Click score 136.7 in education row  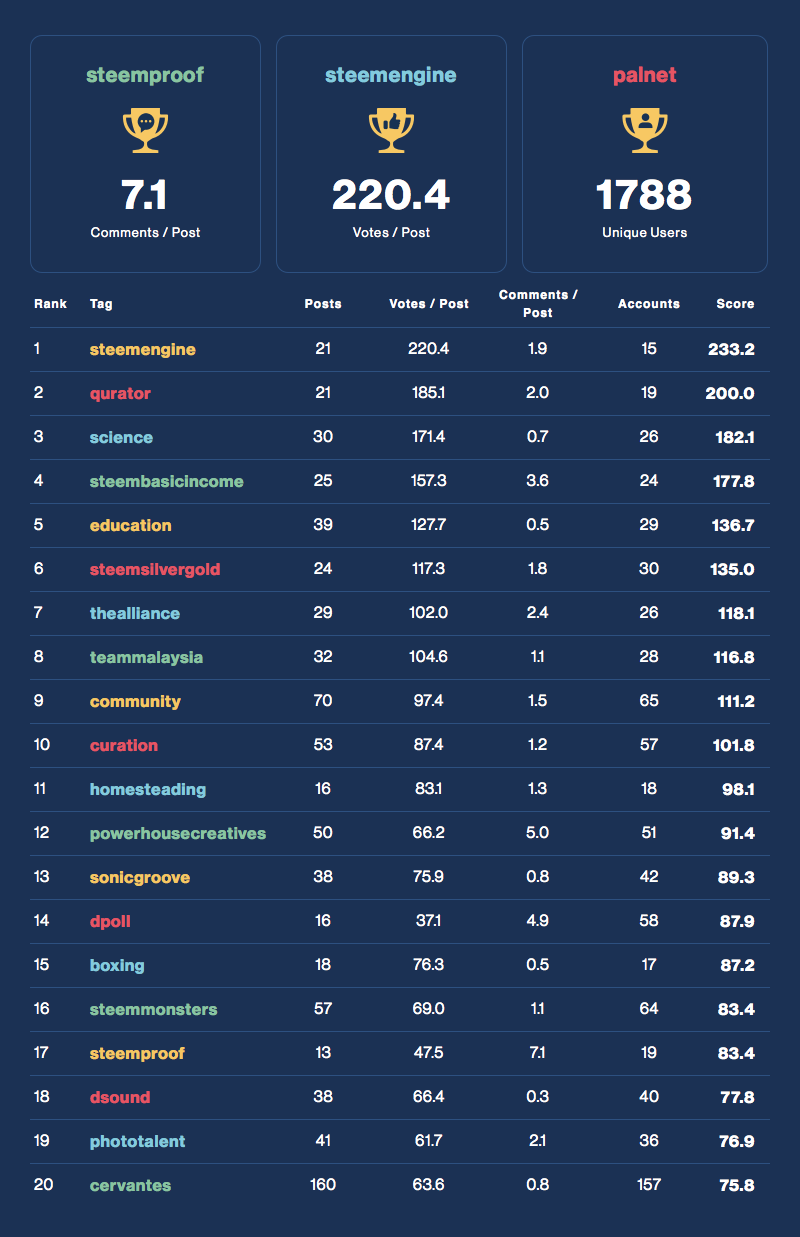point(732,525)
